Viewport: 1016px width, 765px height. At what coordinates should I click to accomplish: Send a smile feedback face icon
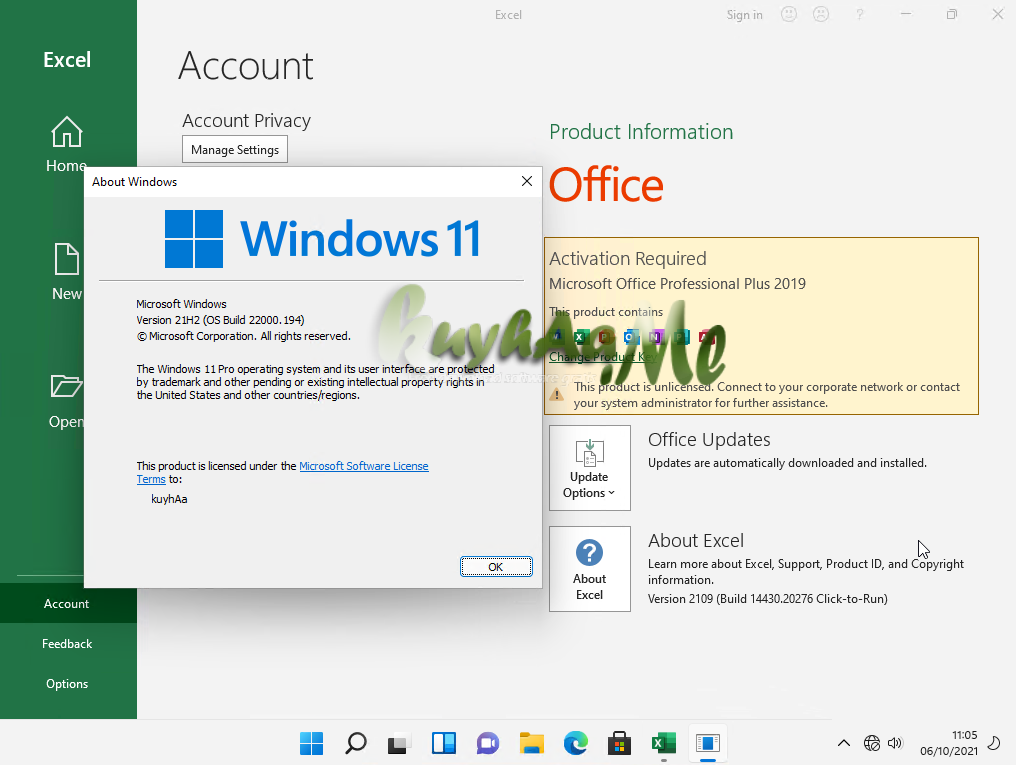(789, 14)
